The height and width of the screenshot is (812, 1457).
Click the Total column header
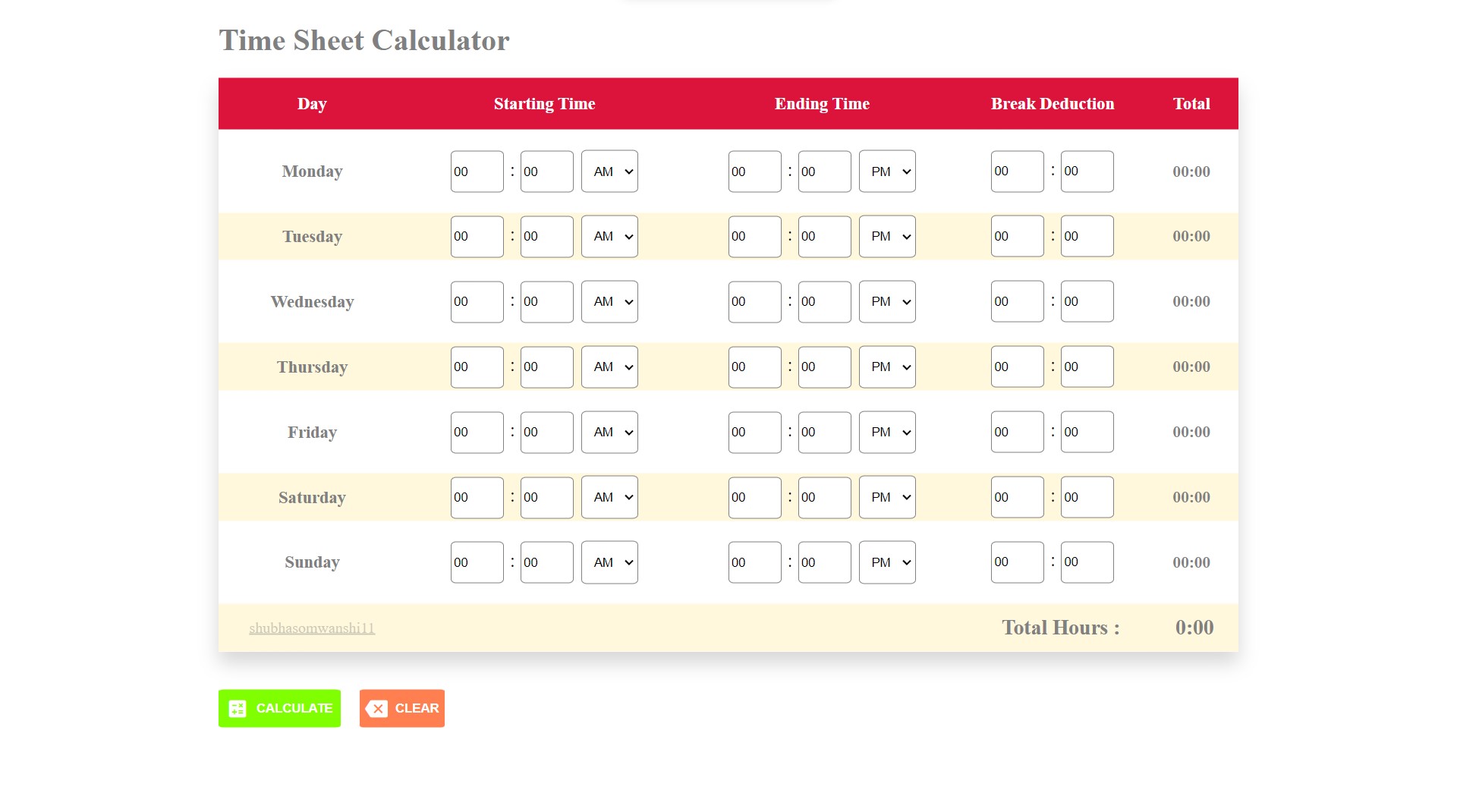1191,104
